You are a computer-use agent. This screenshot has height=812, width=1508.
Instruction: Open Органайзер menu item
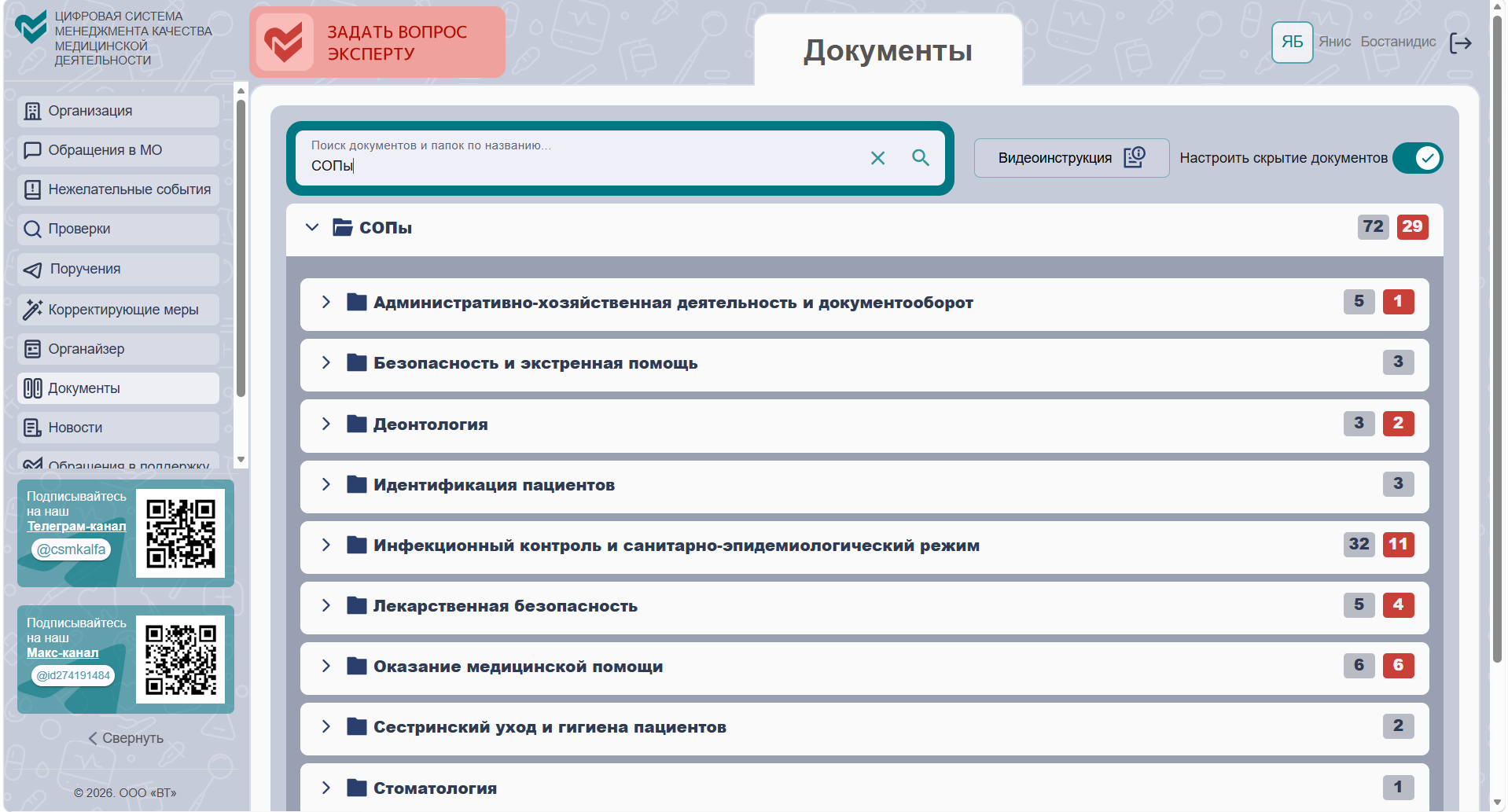pos(118,349)
